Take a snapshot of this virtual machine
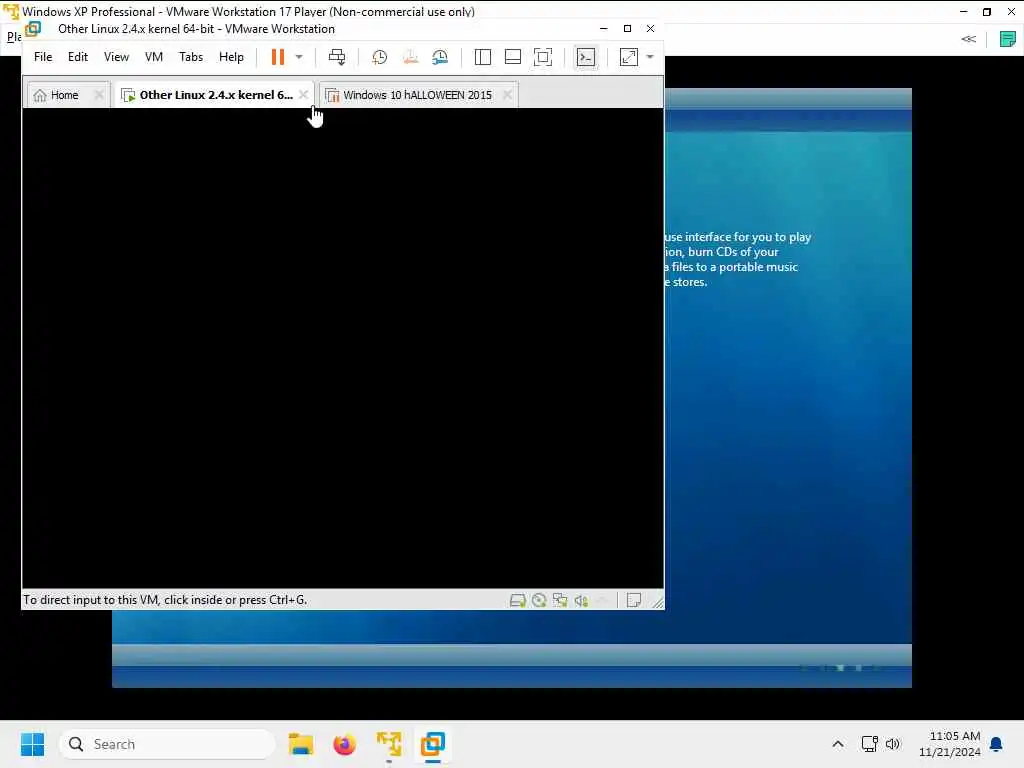Viewport: 1024px width, 768px height. point(379,57)
